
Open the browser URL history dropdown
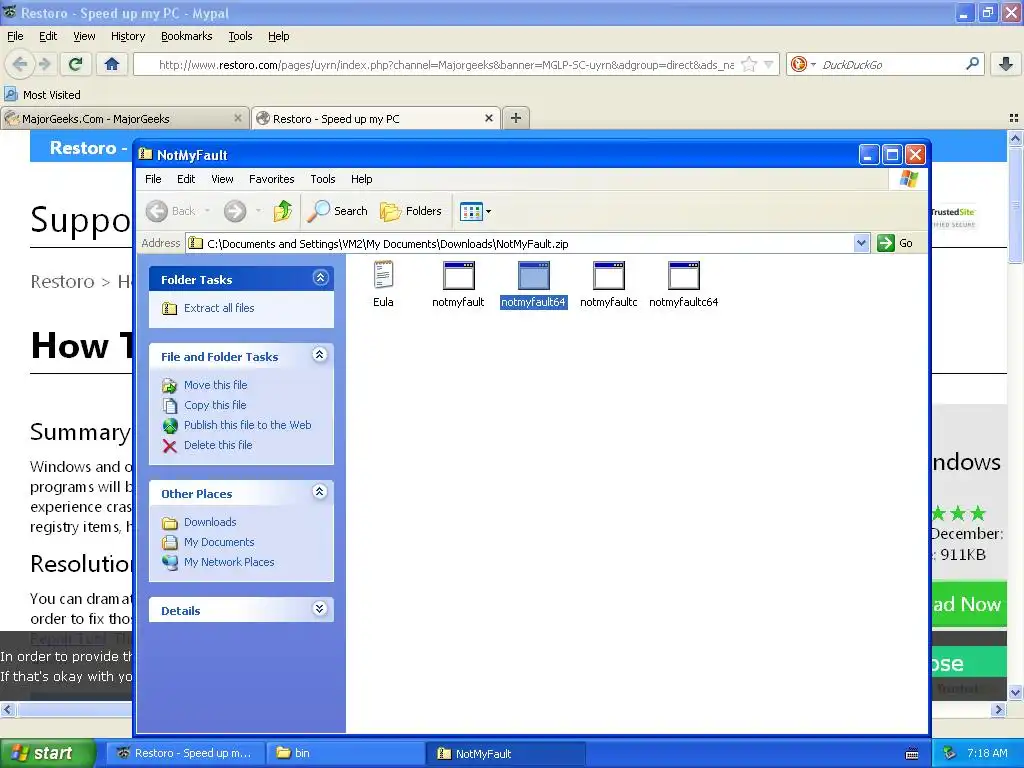point(769,65)
